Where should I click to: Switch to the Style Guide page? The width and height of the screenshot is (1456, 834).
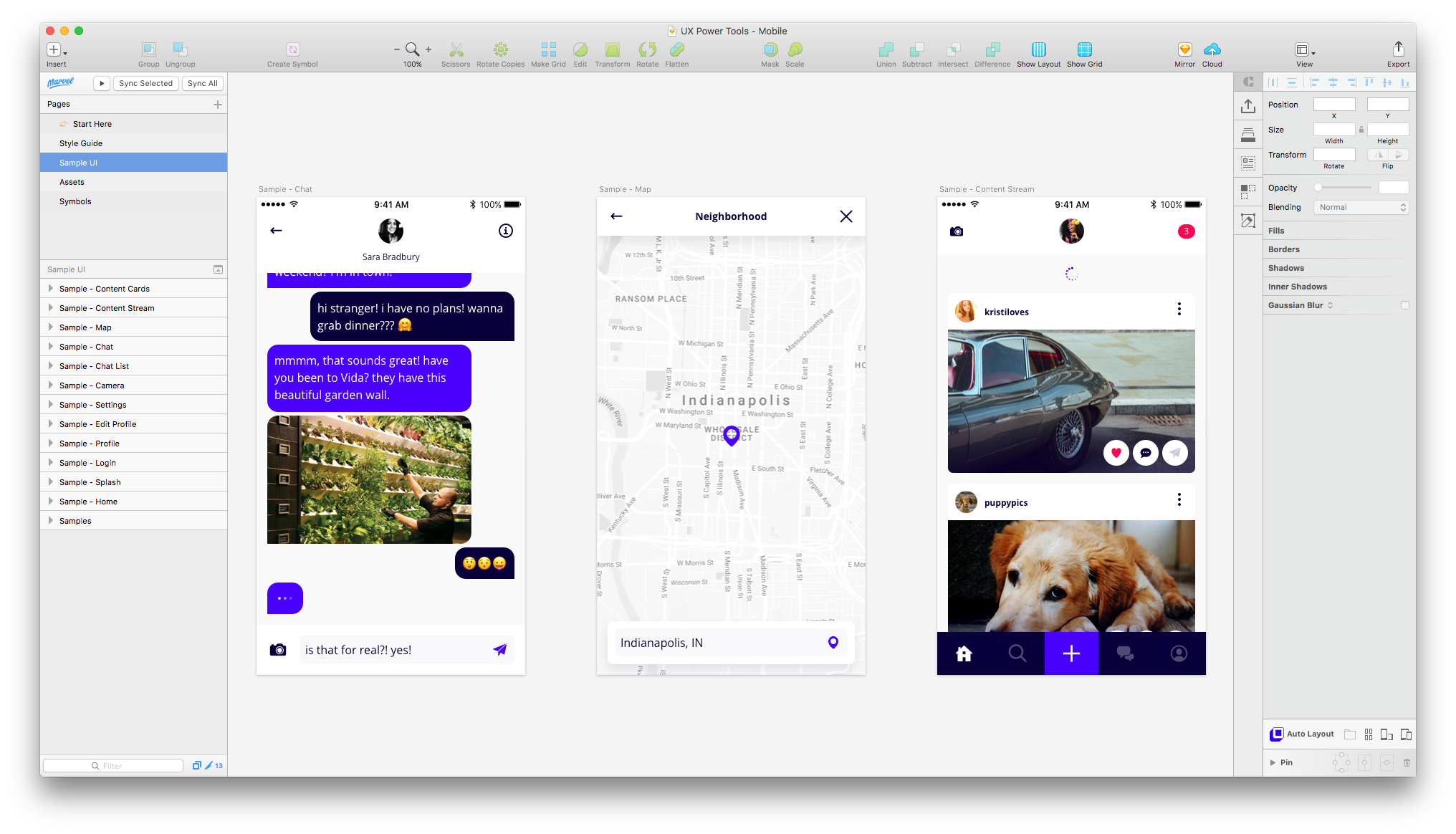[81, 143]
